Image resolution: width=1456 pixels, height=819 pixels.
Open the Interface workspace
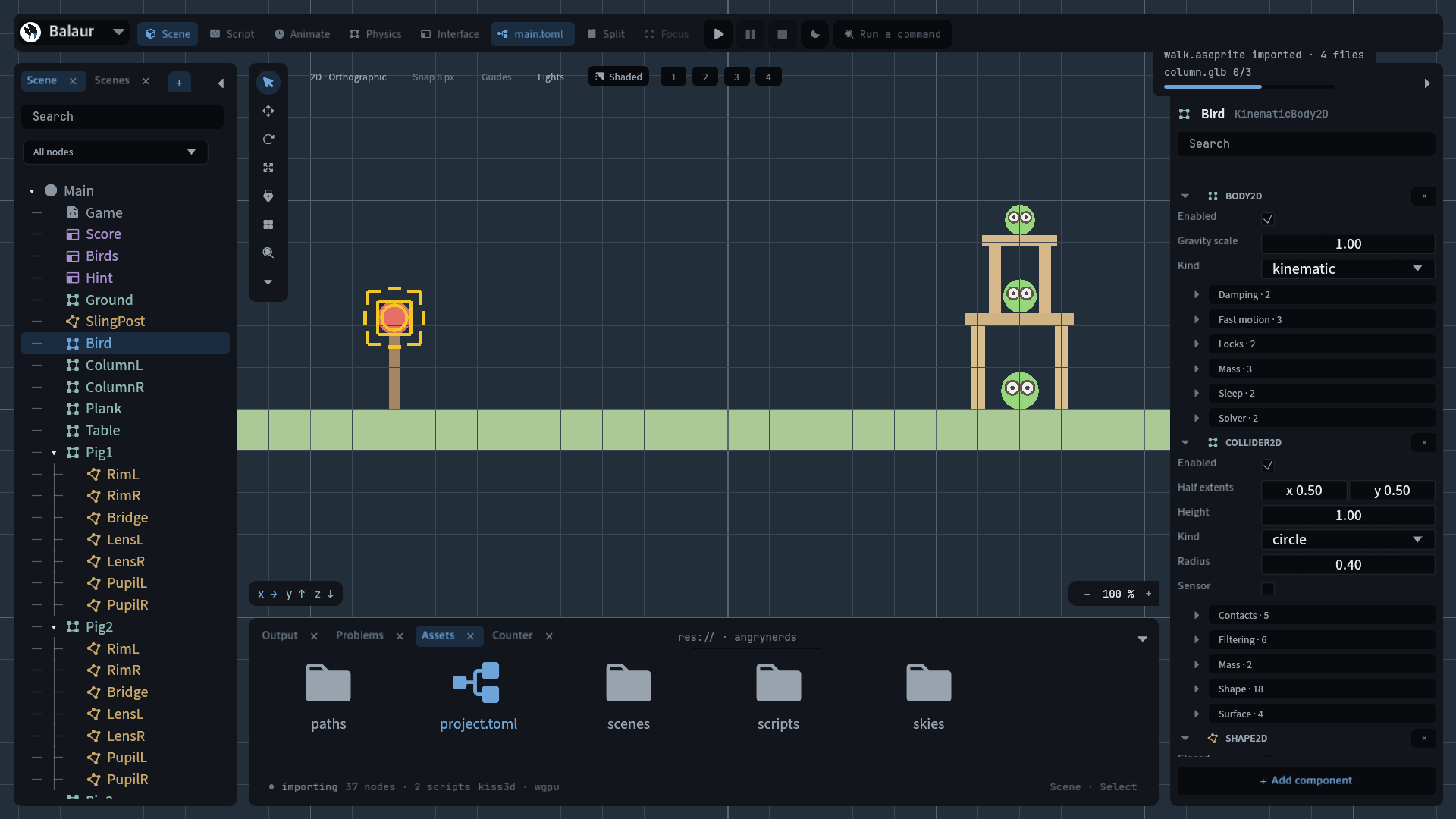[x=450, y=34]
